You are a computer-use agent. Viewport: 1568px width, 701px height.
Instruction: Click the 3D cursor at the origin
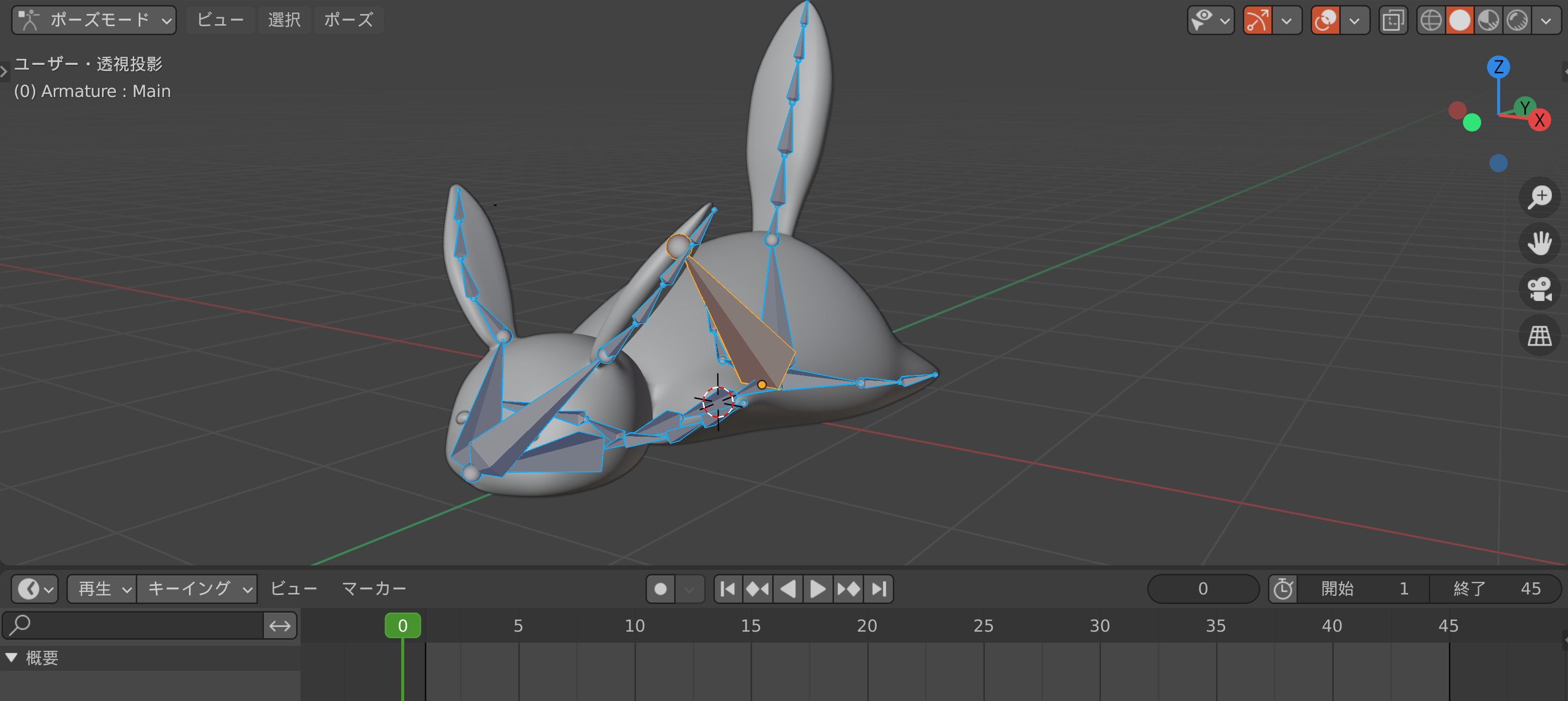718,402
